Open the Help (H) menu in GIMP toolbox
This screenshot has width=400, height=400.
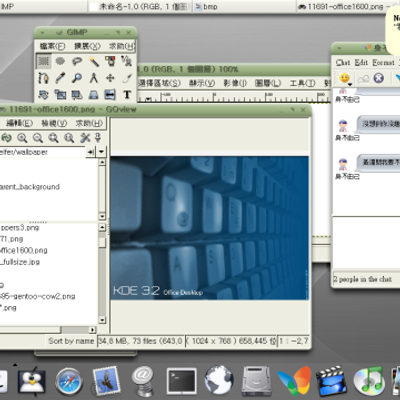[x=122, y=46]
